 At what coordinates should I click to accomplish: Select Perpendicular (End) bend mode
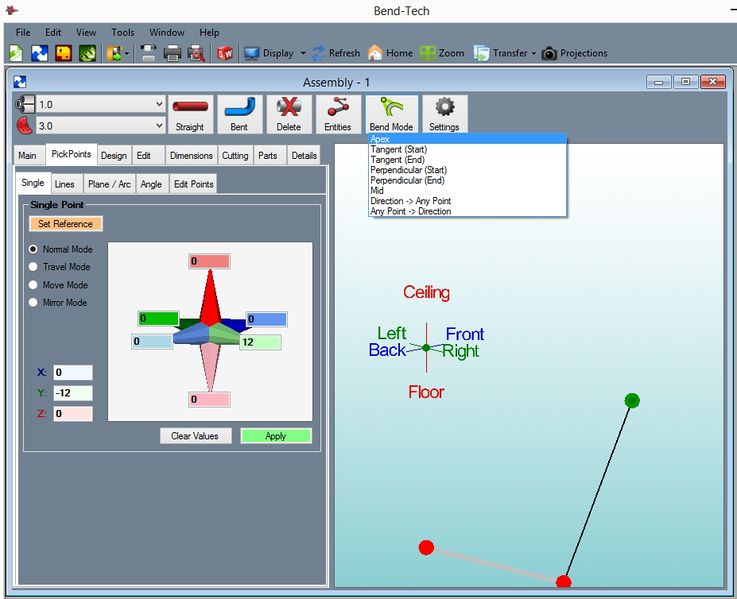467,180
